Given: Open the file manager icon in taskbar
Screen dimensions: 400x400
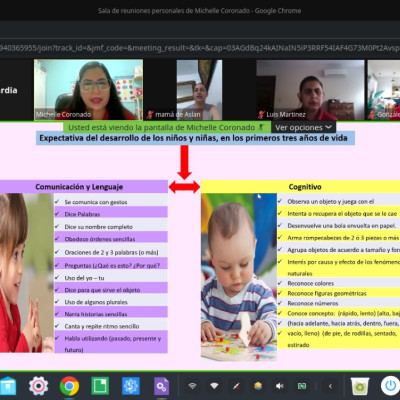Looking at the screenshot, I should pos(8,386).
